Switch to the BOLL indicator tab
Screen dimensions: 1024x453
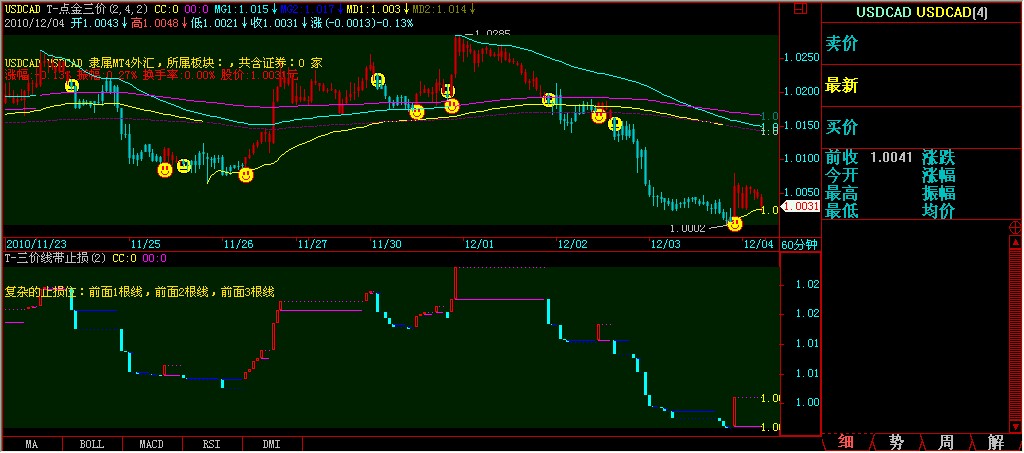92,445
